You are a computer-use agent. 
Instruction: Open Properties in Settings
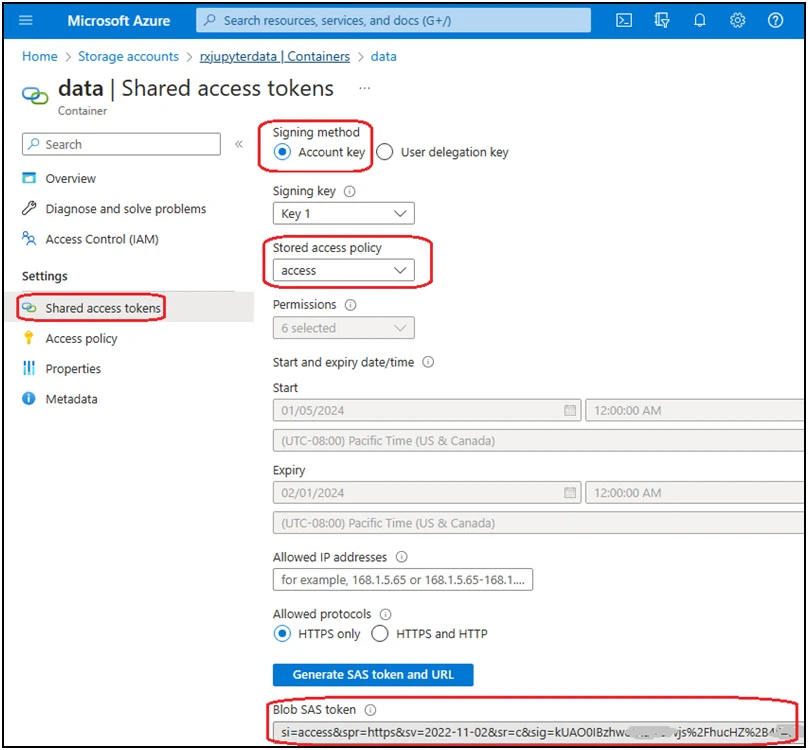[x=73, y=369]
